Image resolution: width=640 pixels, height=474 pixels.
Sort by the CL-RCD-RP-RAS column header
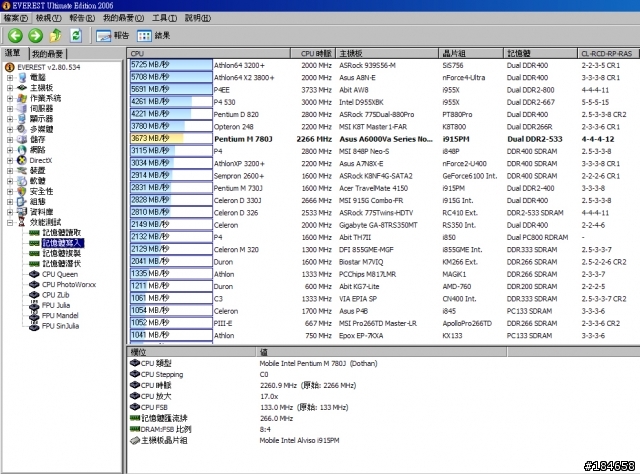[x=609, y=53]
